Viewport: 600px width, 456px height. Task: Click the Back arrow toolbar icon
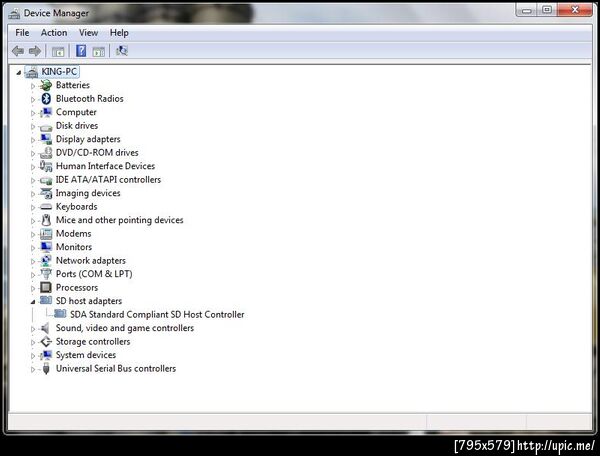[18, 51]
